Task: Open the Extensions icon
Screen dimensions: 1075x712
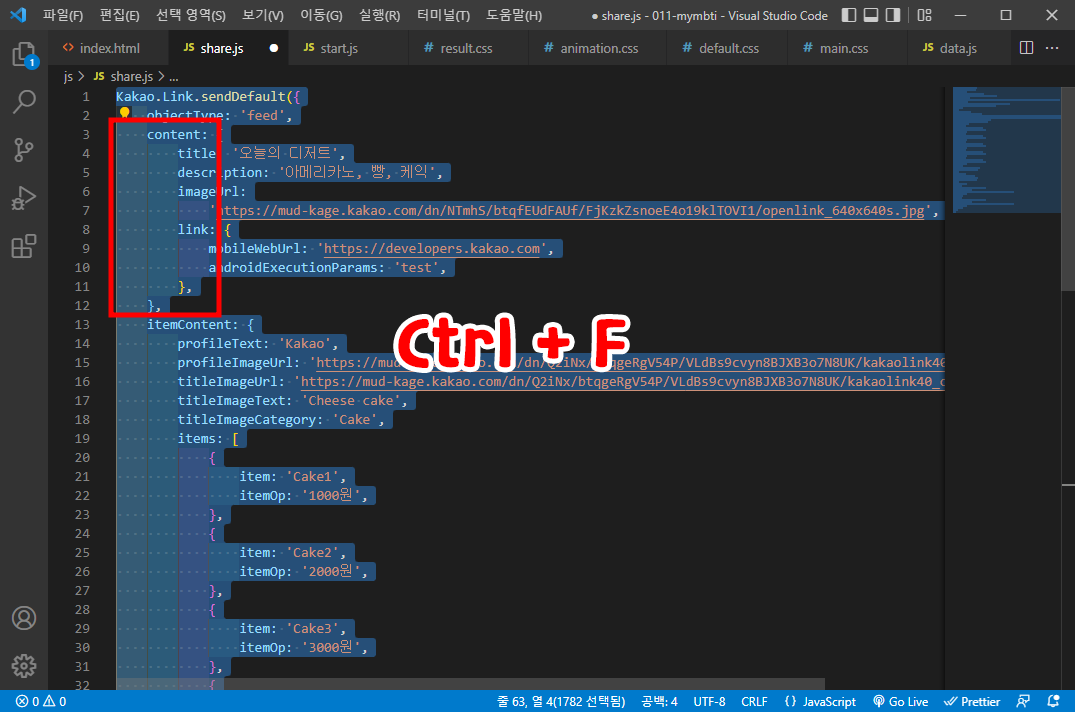Action: (24, 246)
